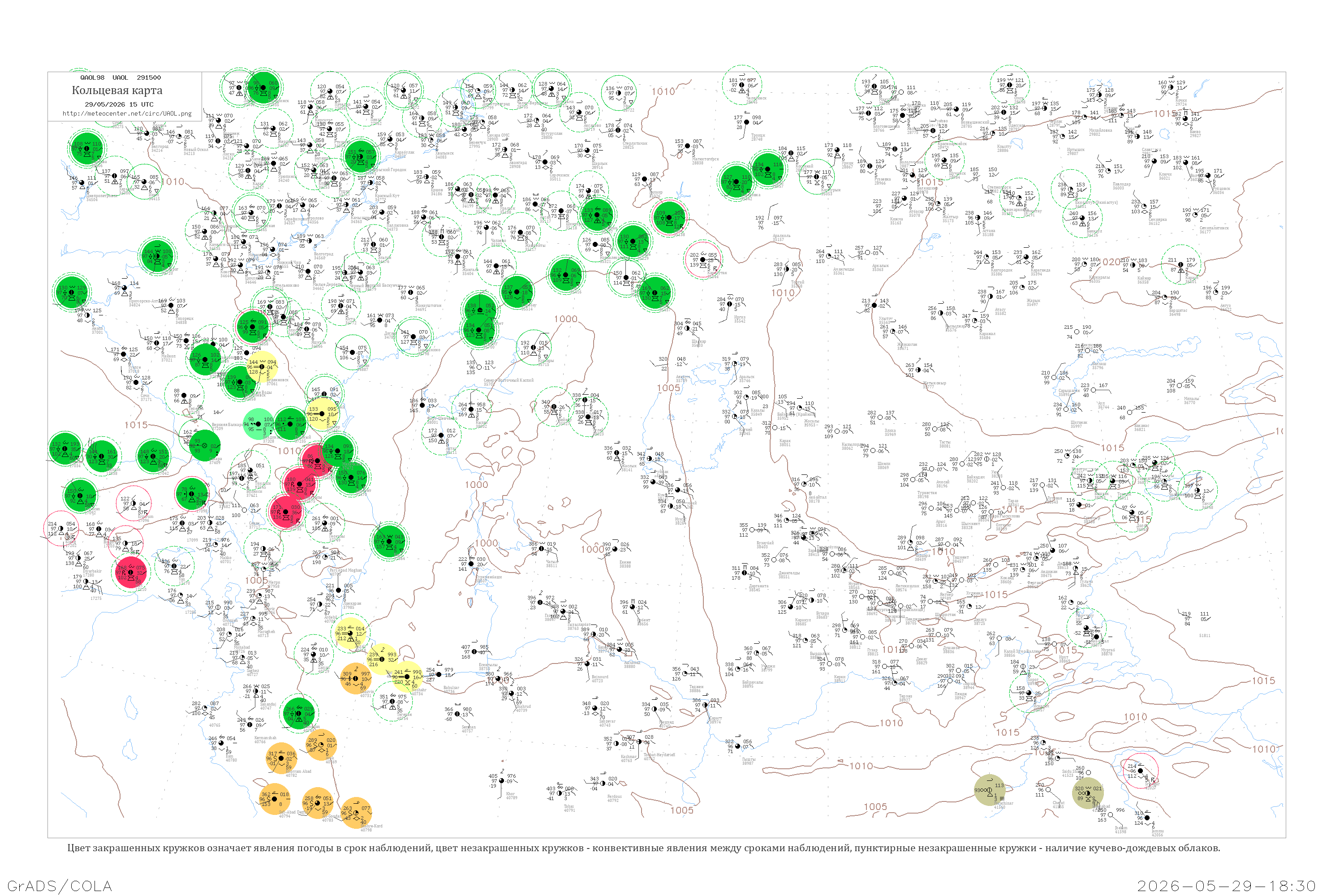This screenshot has width=1344, height=896.
Task: Click the green-filled station circle at Hamedan
Action: click(298, 713)
